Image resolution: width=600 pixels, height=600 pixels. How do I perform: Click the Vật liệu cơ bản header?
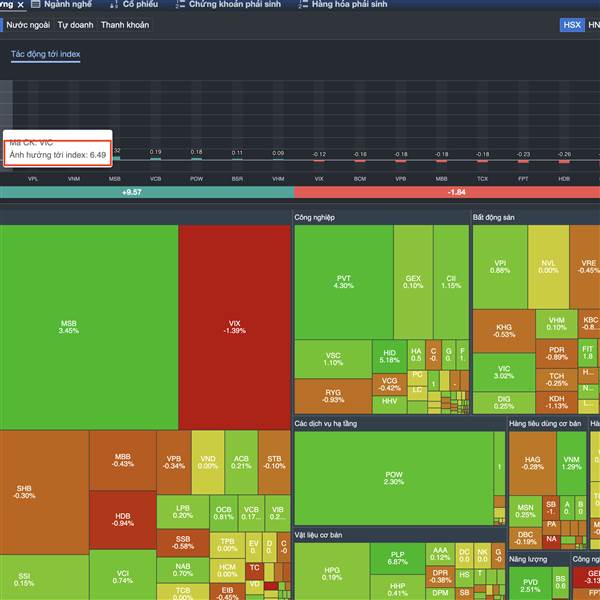318,535
